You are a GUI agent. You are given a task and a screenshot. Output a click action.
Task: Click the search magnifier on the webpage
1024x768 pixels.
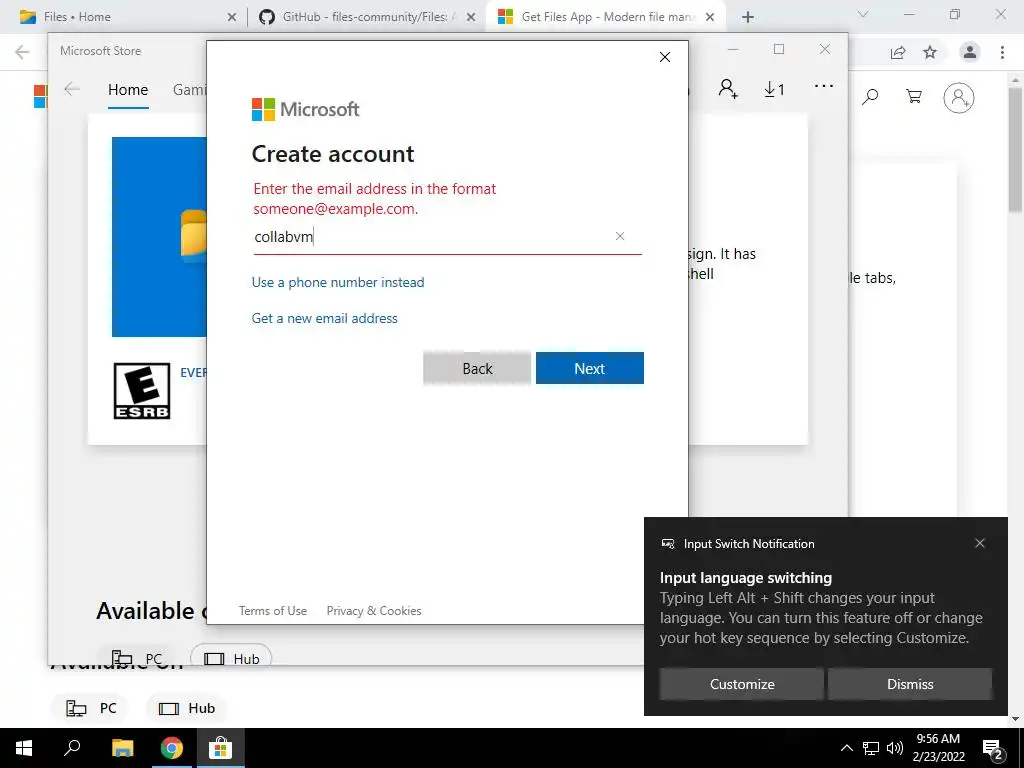(x=870, y=97)
